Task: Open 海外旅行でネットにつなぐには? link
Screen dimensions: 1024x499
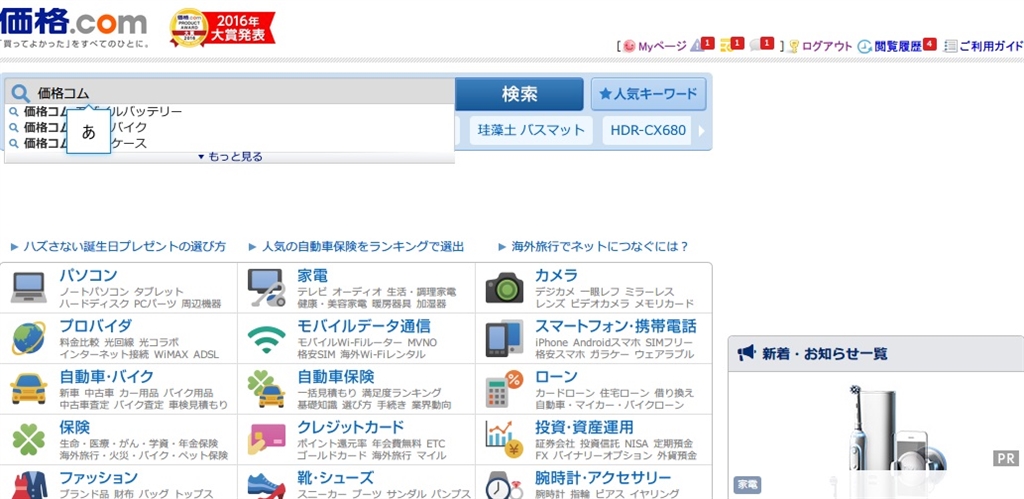Action: coord(600,247)
